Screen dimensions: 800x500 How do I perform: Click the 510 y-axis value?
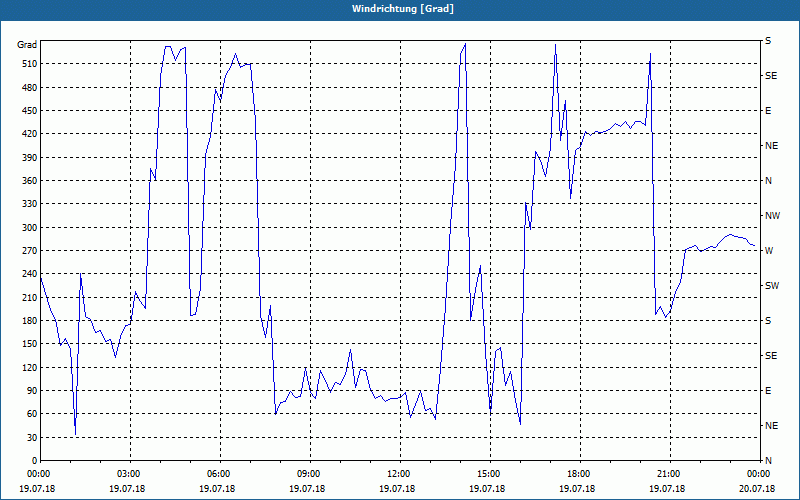coord(30,64)
